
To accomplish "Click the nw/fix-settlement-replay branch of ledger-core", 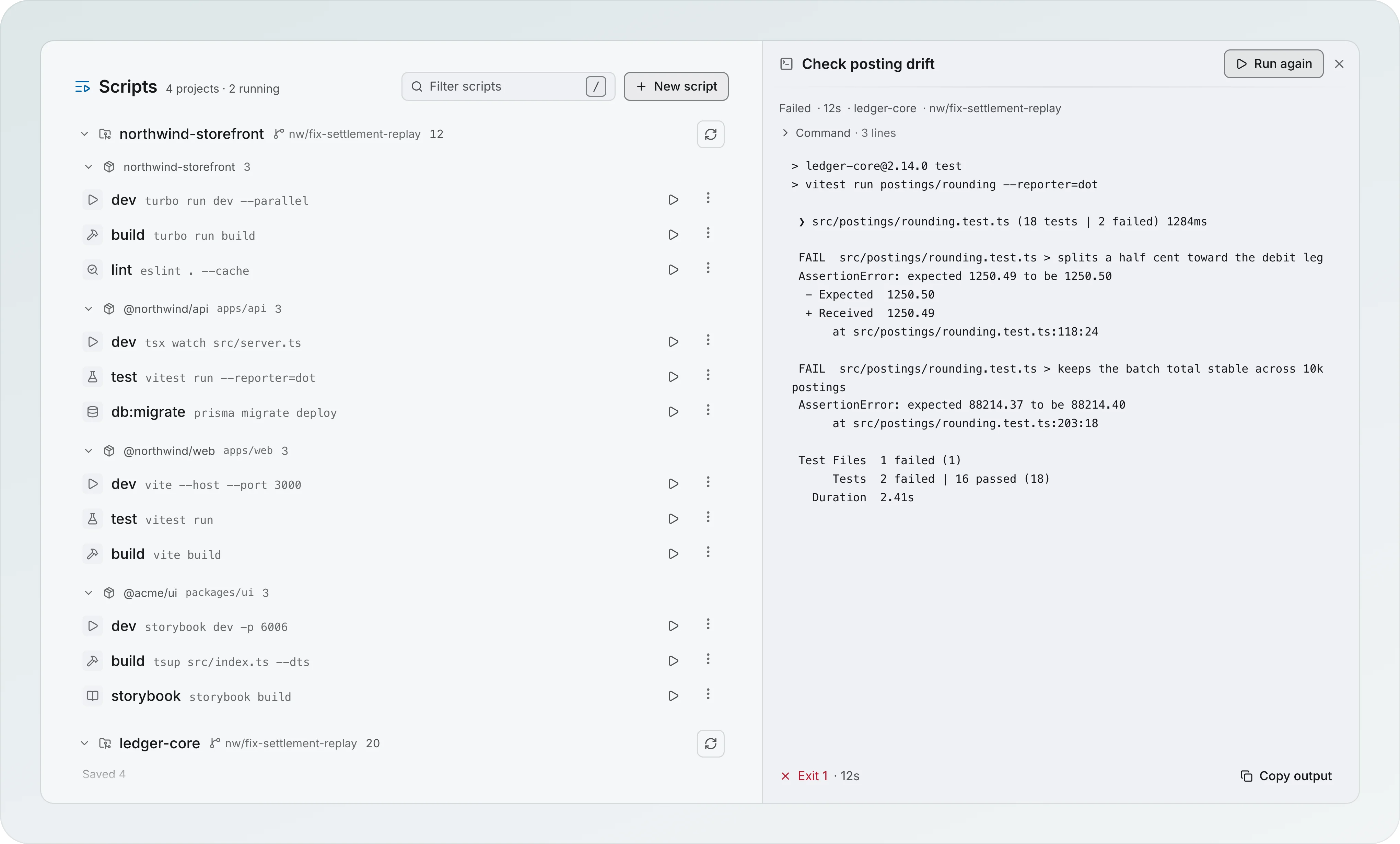I will click(x=283, y=743).
